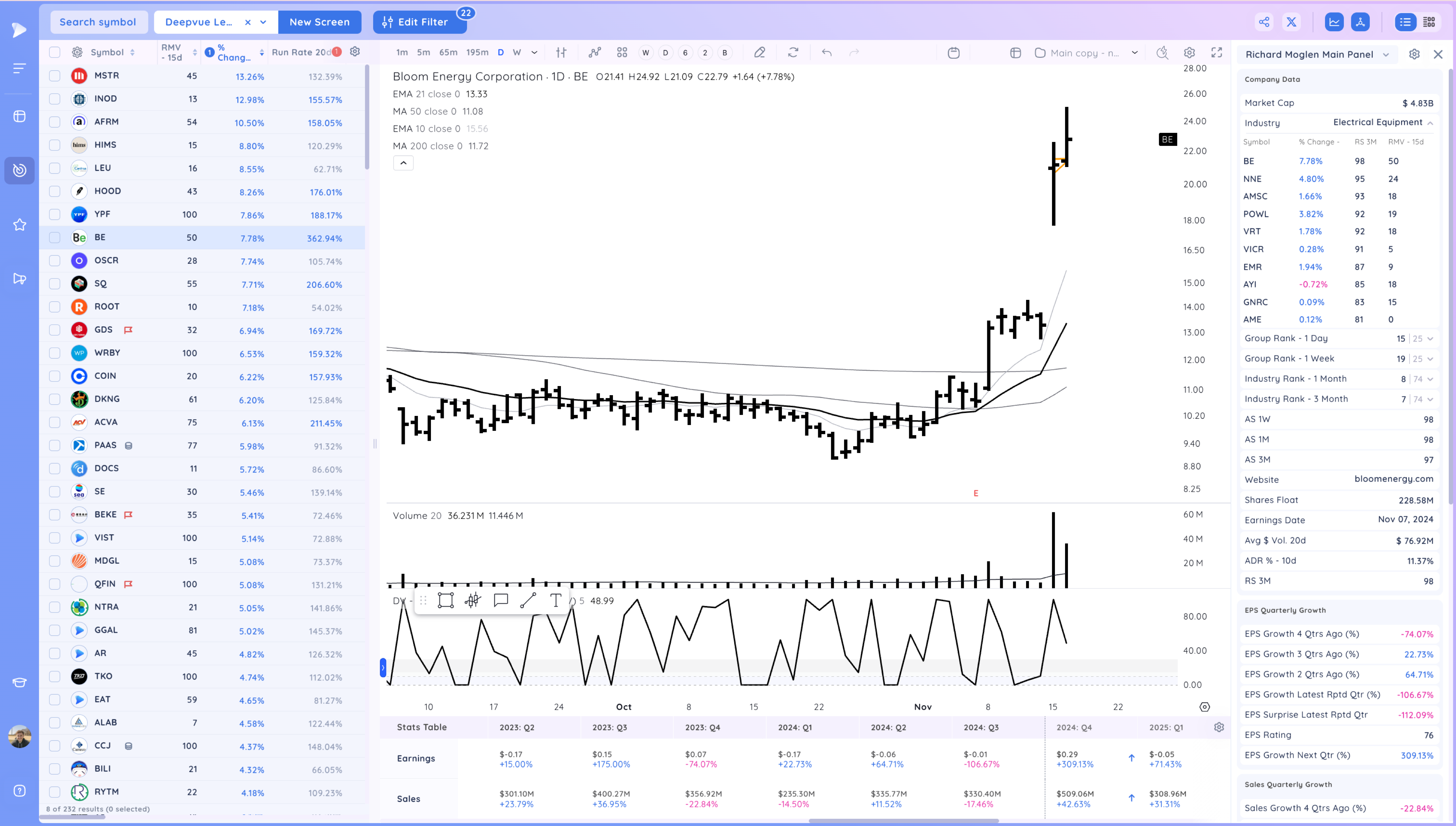Open the screener radar icon in sidebar

click(20, 170)
